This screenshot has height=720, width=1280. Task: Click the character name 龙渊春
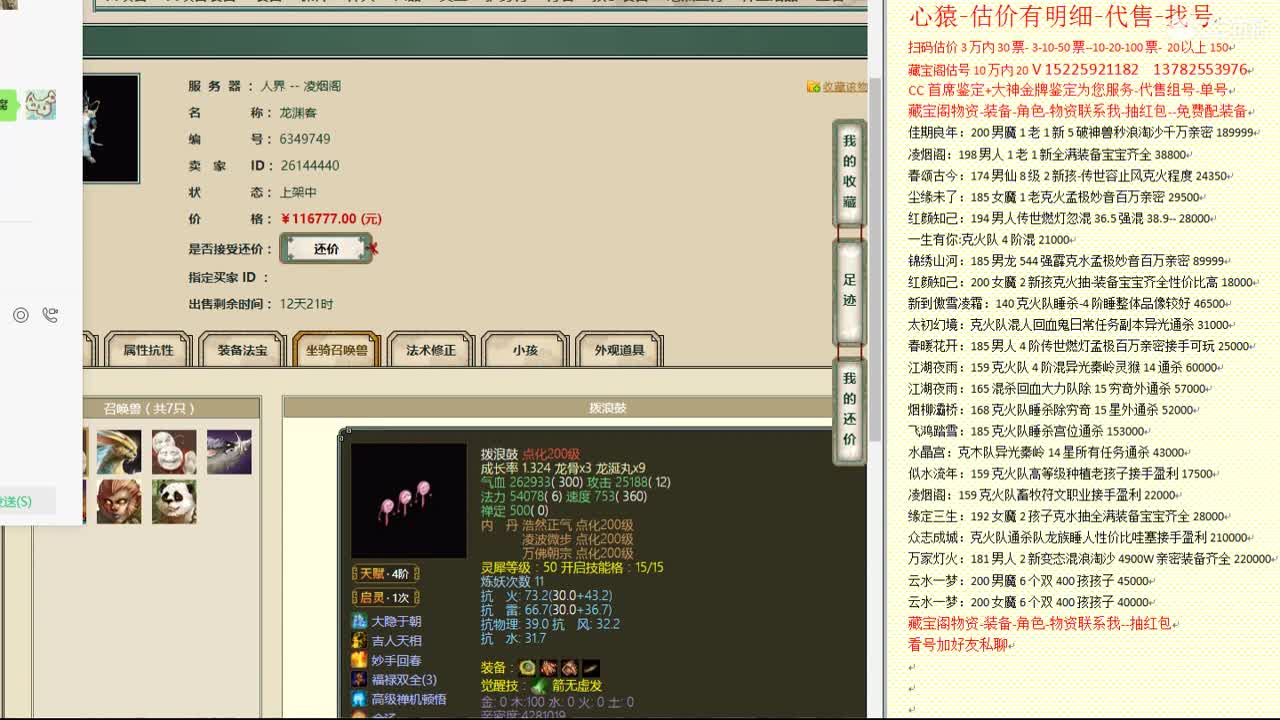pyautogui.click(x=298, y=113)
